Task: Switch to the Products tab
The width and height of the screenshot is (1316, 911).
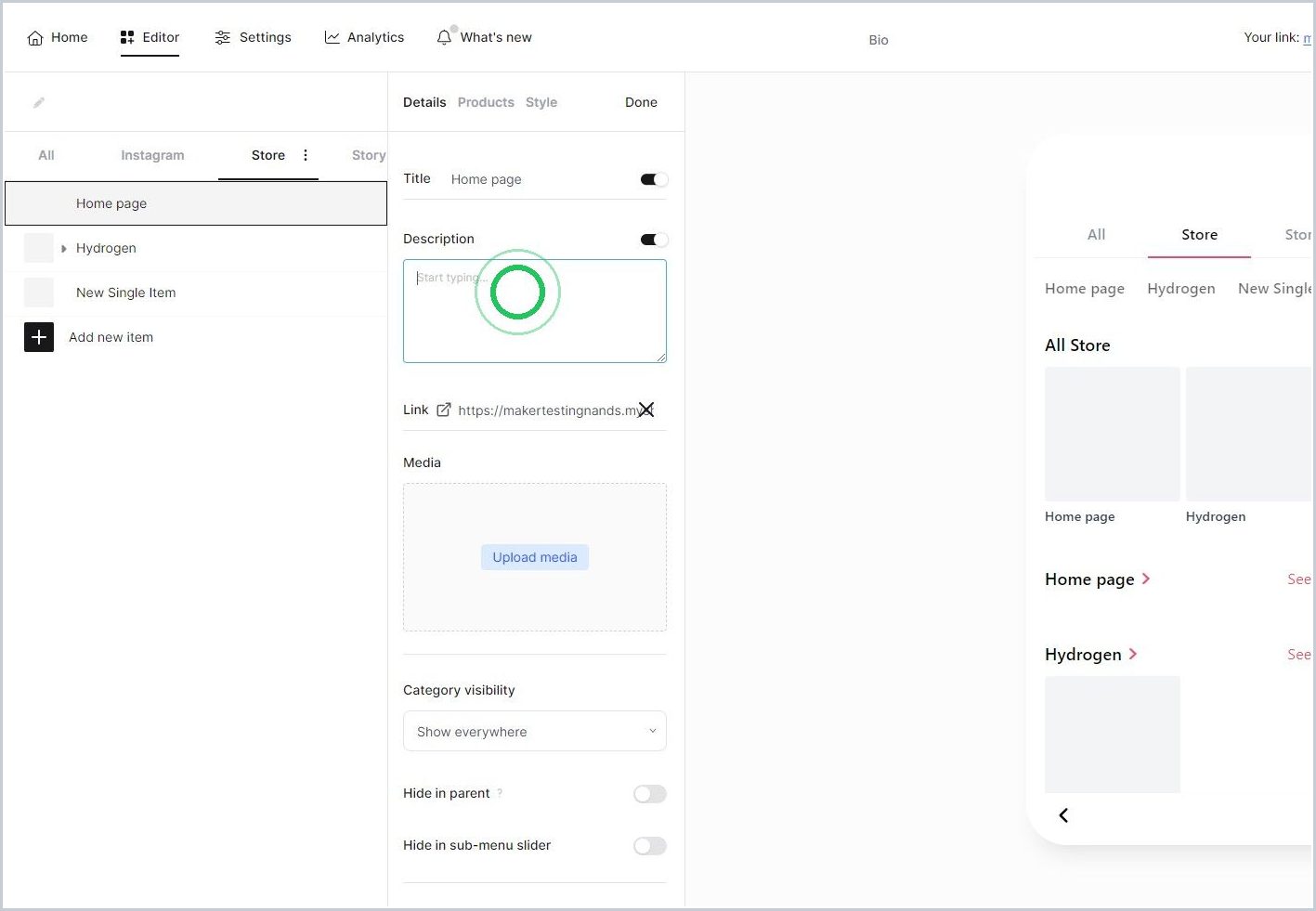Action: click(486, 102)
